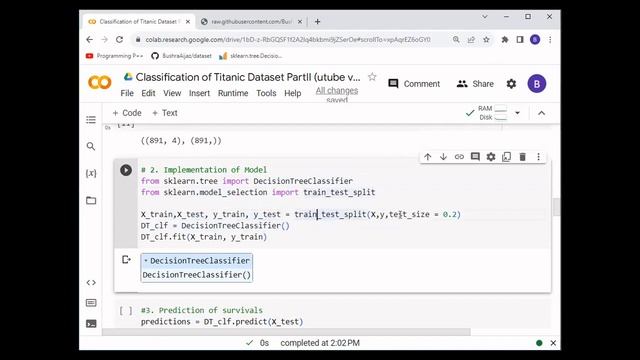Copy link to cell icon
Viewport: 640px width, 360px height.
point(459,157)
